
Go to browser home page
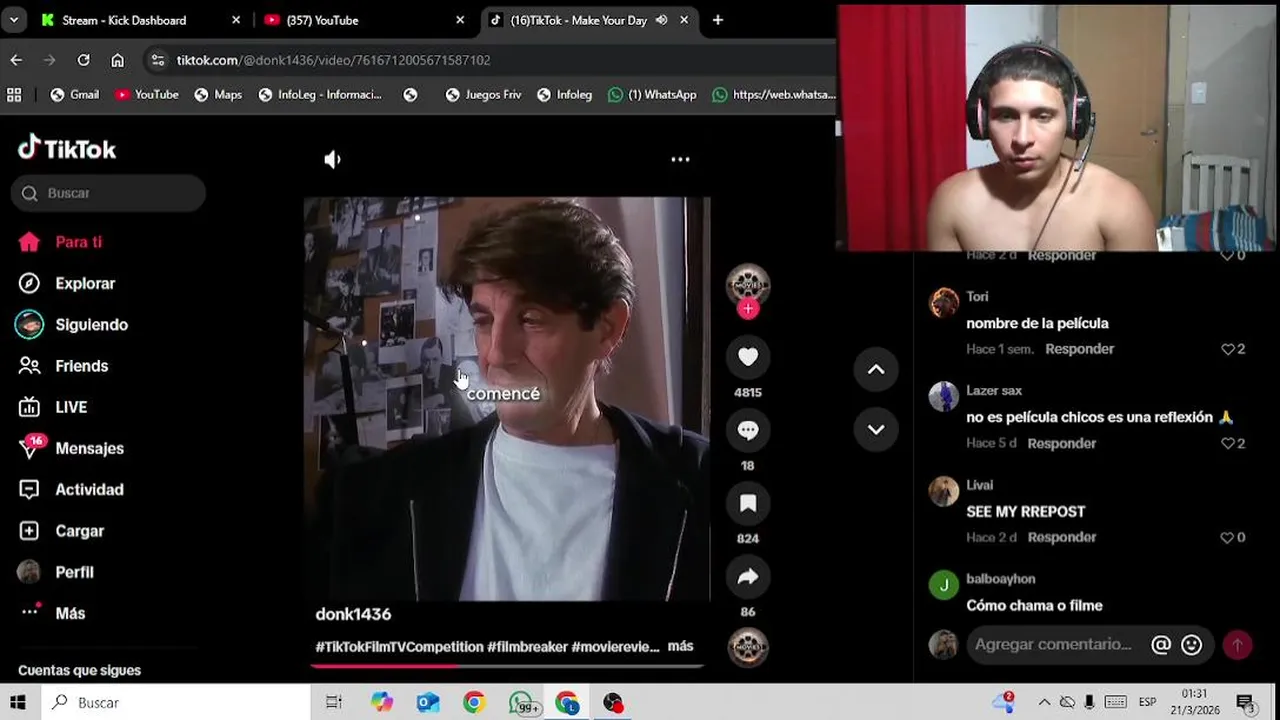117,60
